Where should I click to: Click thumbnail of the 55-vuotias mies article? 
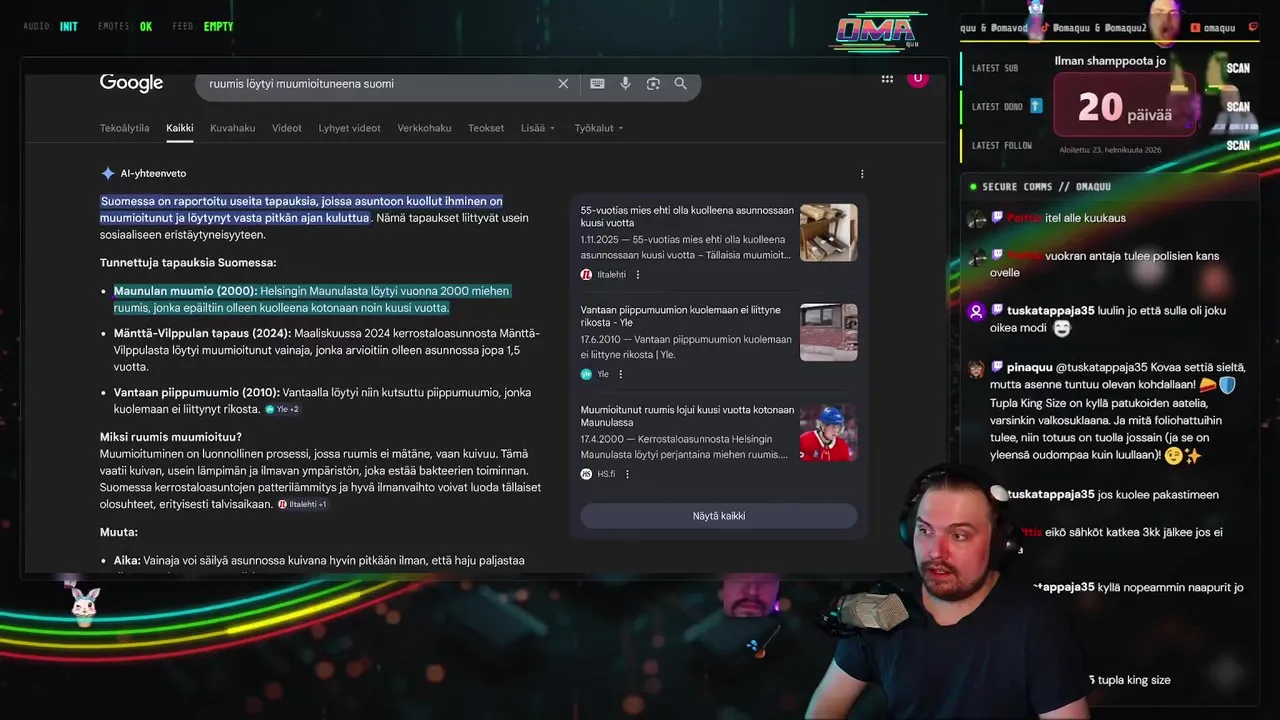[x=829, y=233]
